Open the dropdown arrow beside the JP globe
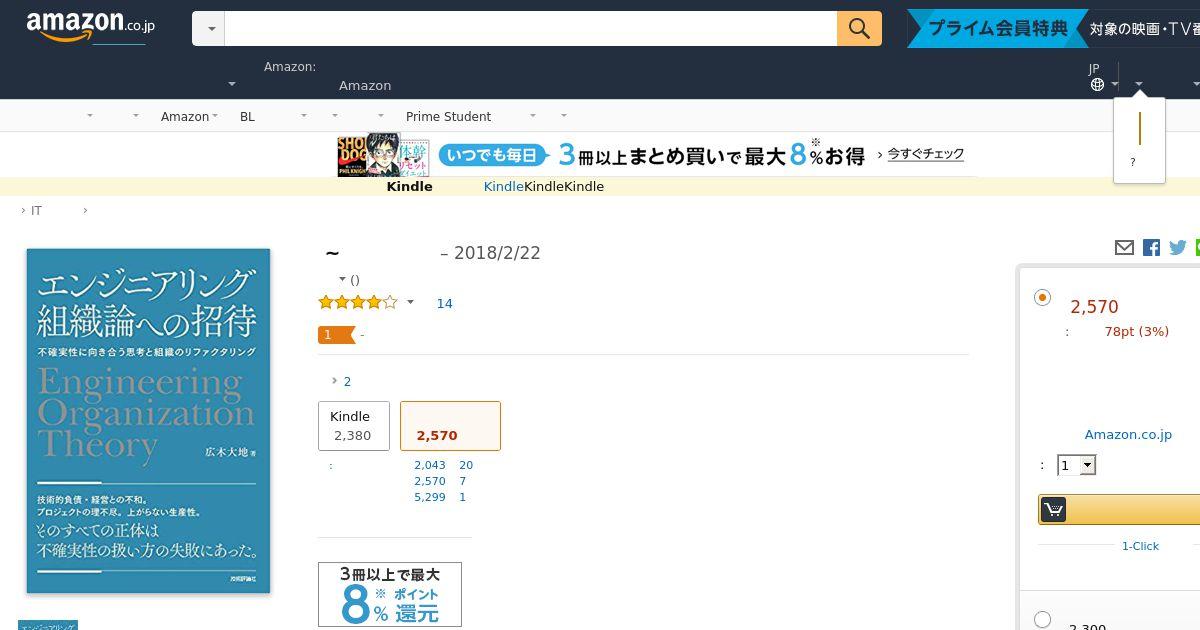The width and height of the screenshot is (1200, 630). pos(1115,85)
